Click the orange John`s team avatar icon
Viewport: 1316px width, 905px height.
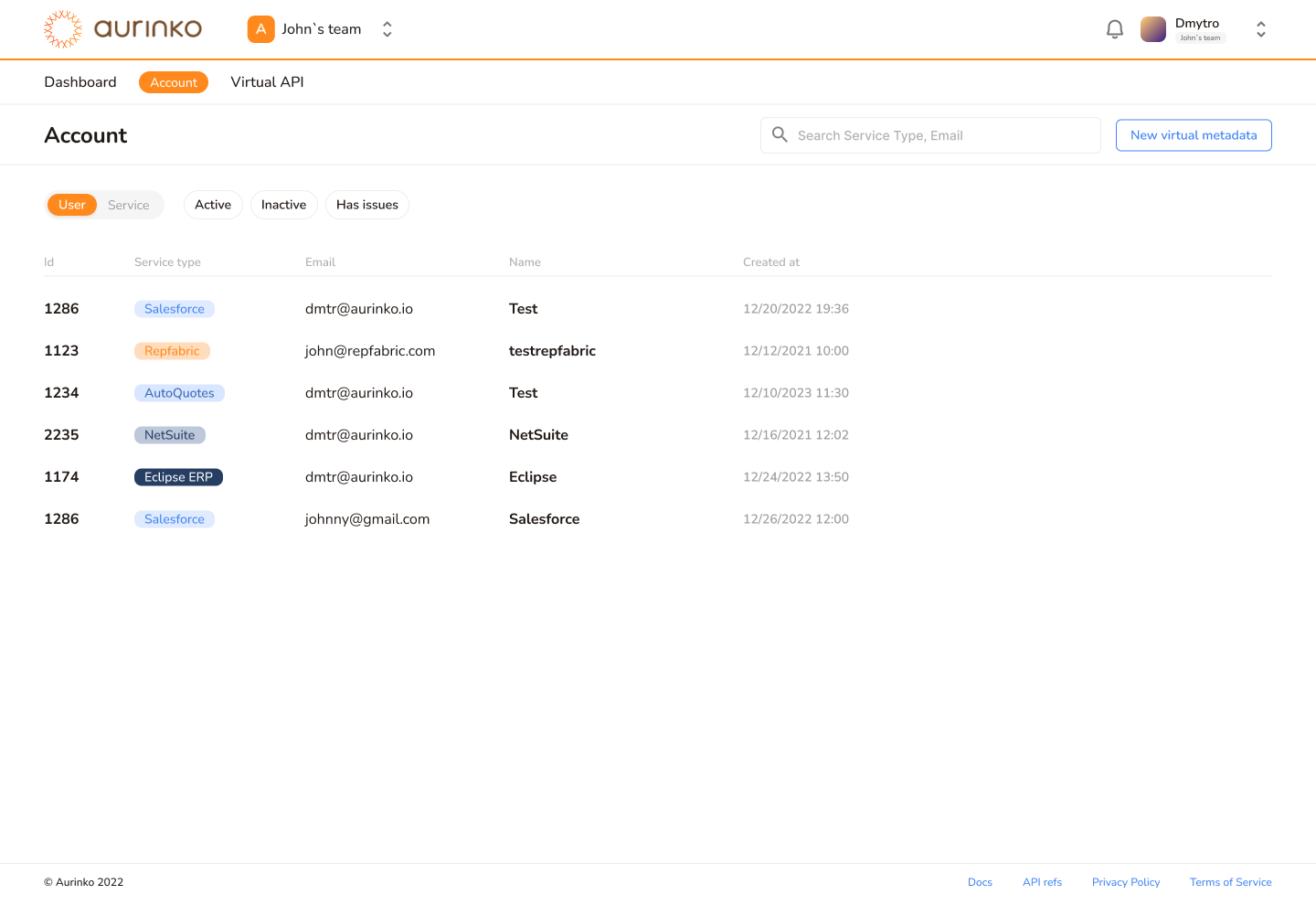pos(260,28)
